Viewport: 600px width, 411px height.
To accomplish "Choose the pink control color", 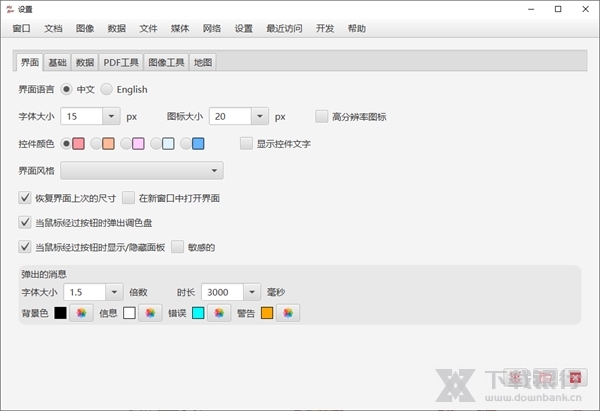I will 126,144.
